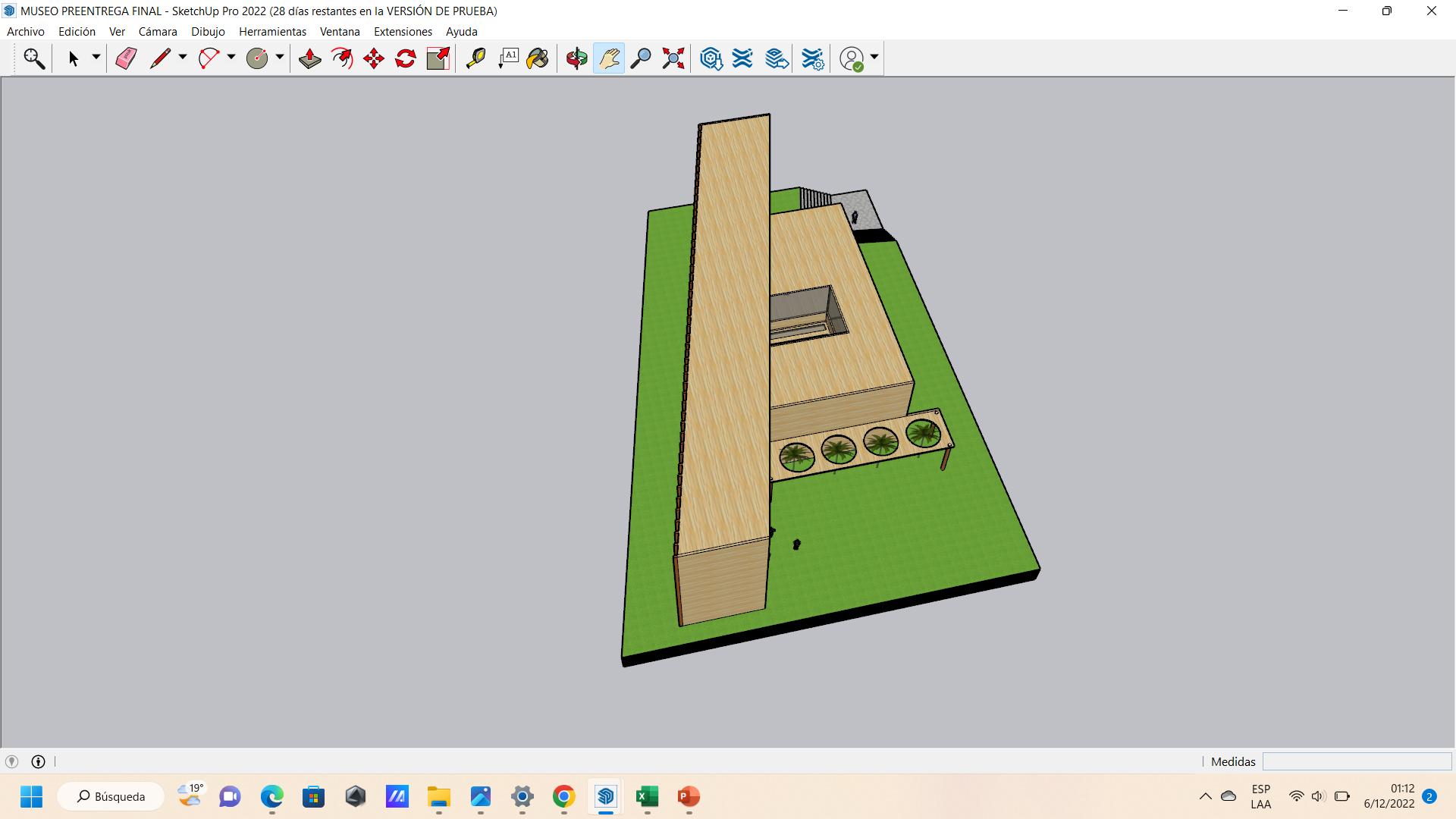Screen dimensions: 1456x819
Task: Expand the Line tool dropdown arrow
Action: click(x=183, y=58)
